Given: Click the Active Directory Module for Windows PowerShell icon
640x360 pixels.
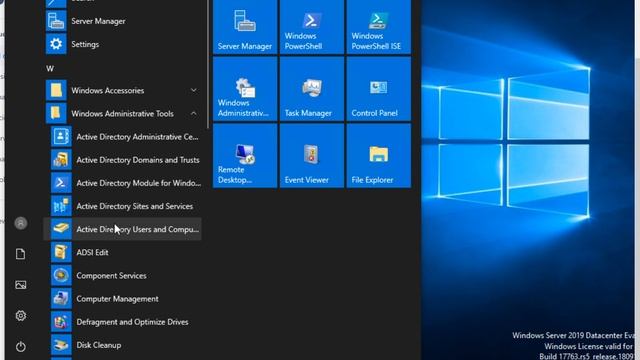Looking at the screenshot, I should pos(61,183).
